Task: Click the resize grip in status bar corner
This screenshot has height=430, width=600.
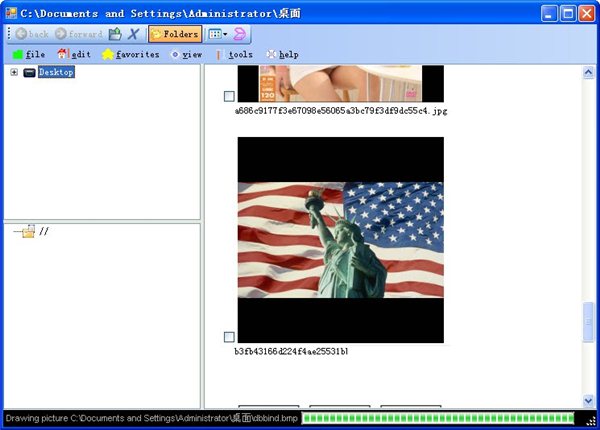Action: (591, 420)
